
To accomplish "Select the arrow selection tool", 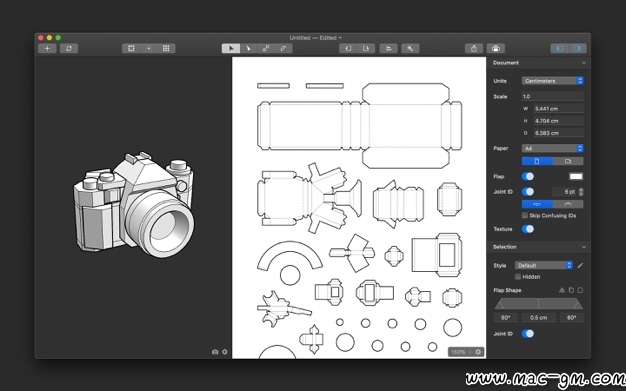I will point(231,48).
